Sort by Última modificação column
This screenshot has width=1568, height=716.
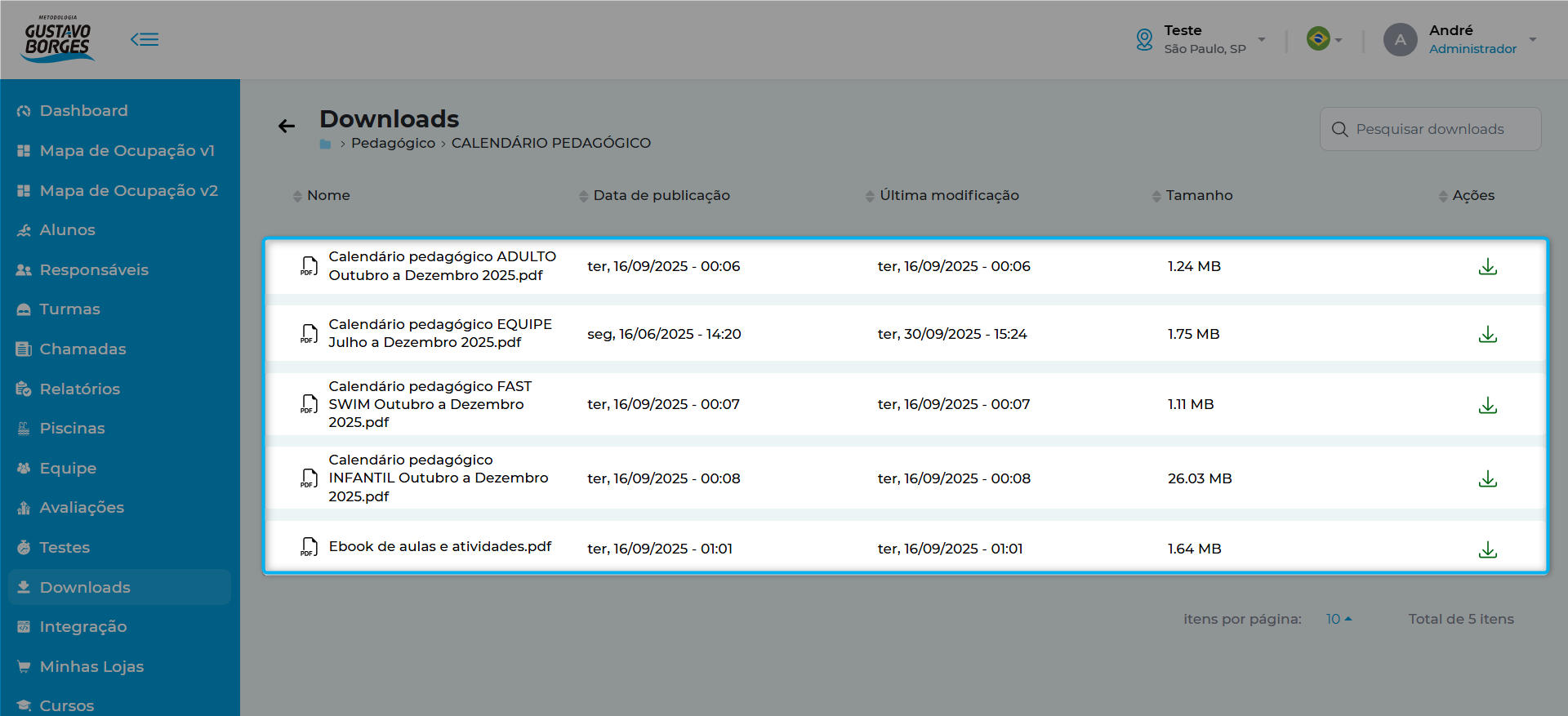(870, 196)
